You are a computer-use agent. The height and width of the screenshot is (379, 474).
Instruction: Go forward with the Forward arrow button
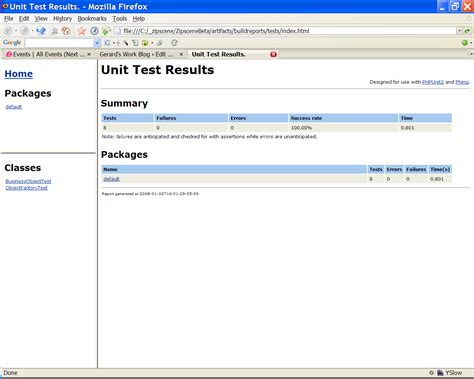click(24, 31)
